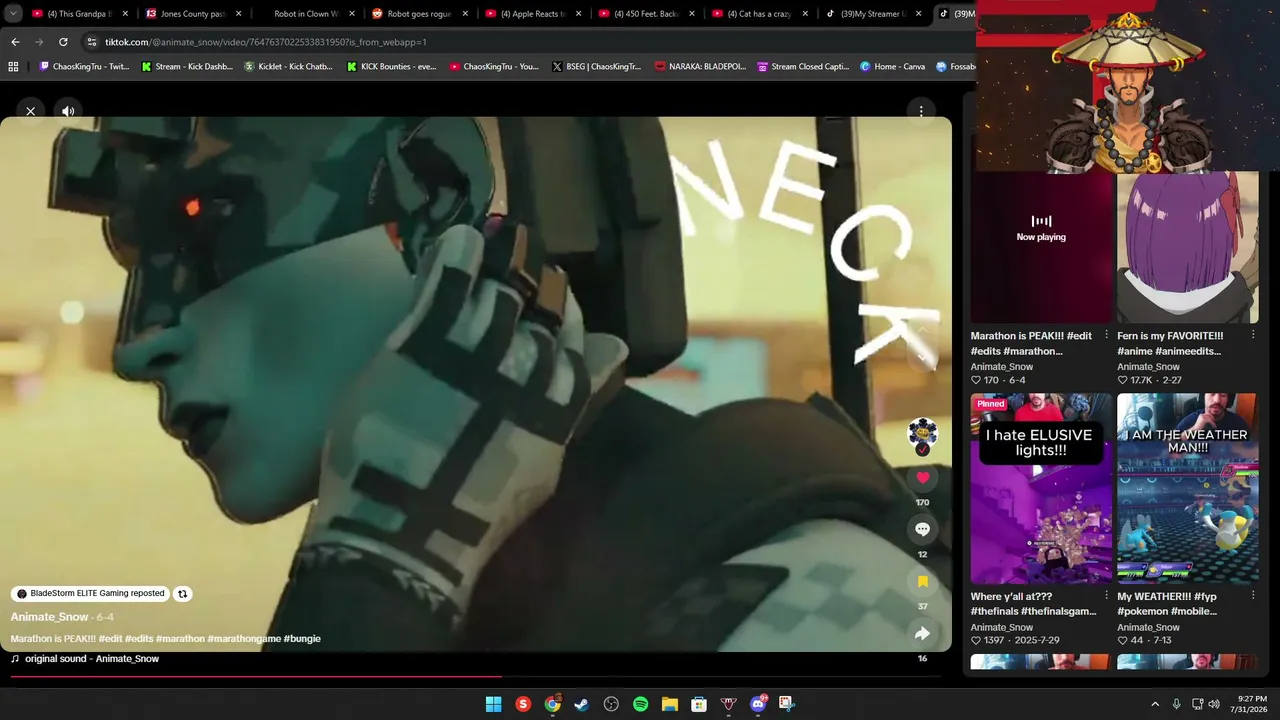Reload the TikTok page
The width and height of the screenshot is (1280, 720).
pyautogui.click(x=63, y=42)
